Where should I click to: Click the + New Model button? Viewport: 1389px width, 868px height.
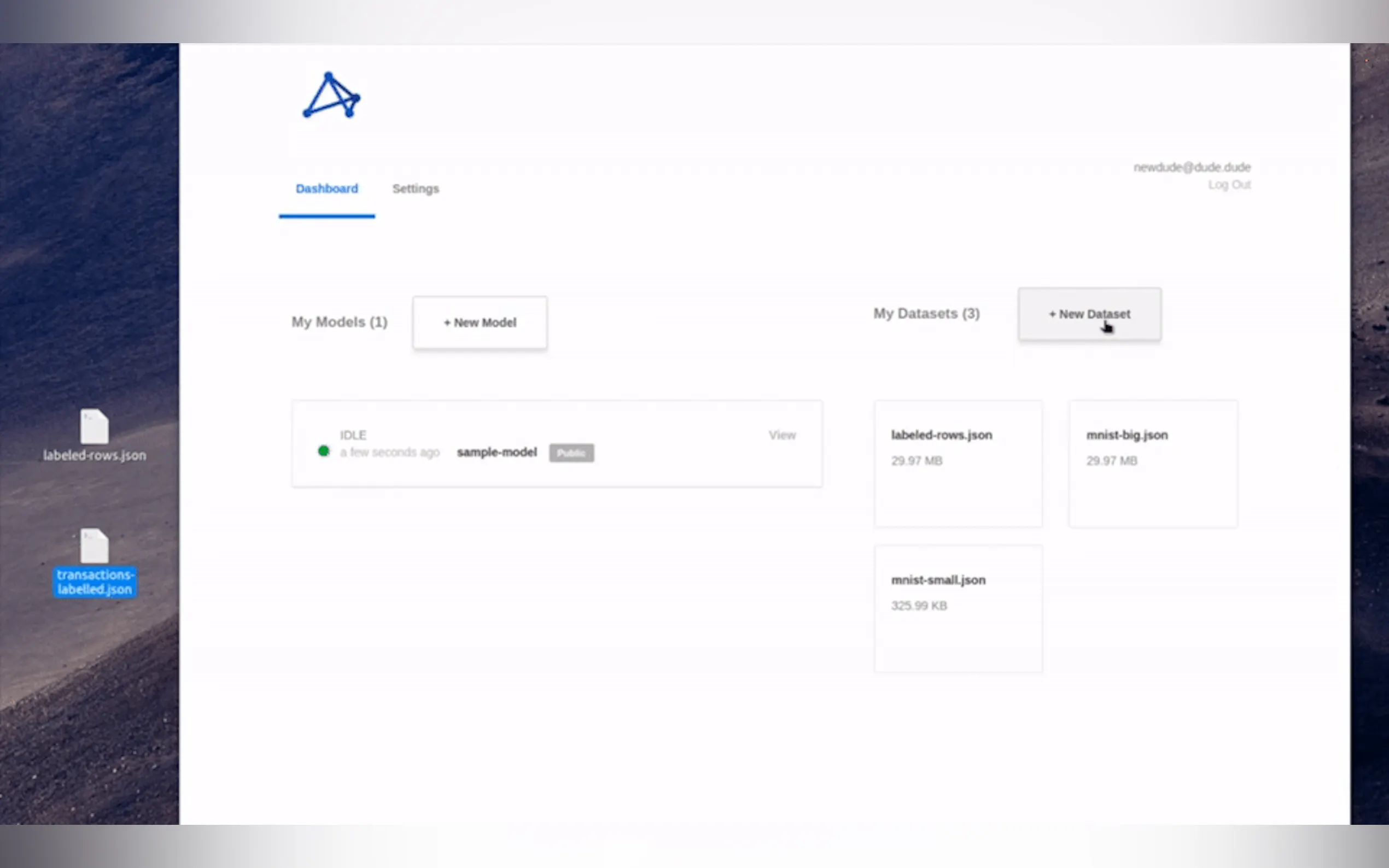tap(480, 322)
